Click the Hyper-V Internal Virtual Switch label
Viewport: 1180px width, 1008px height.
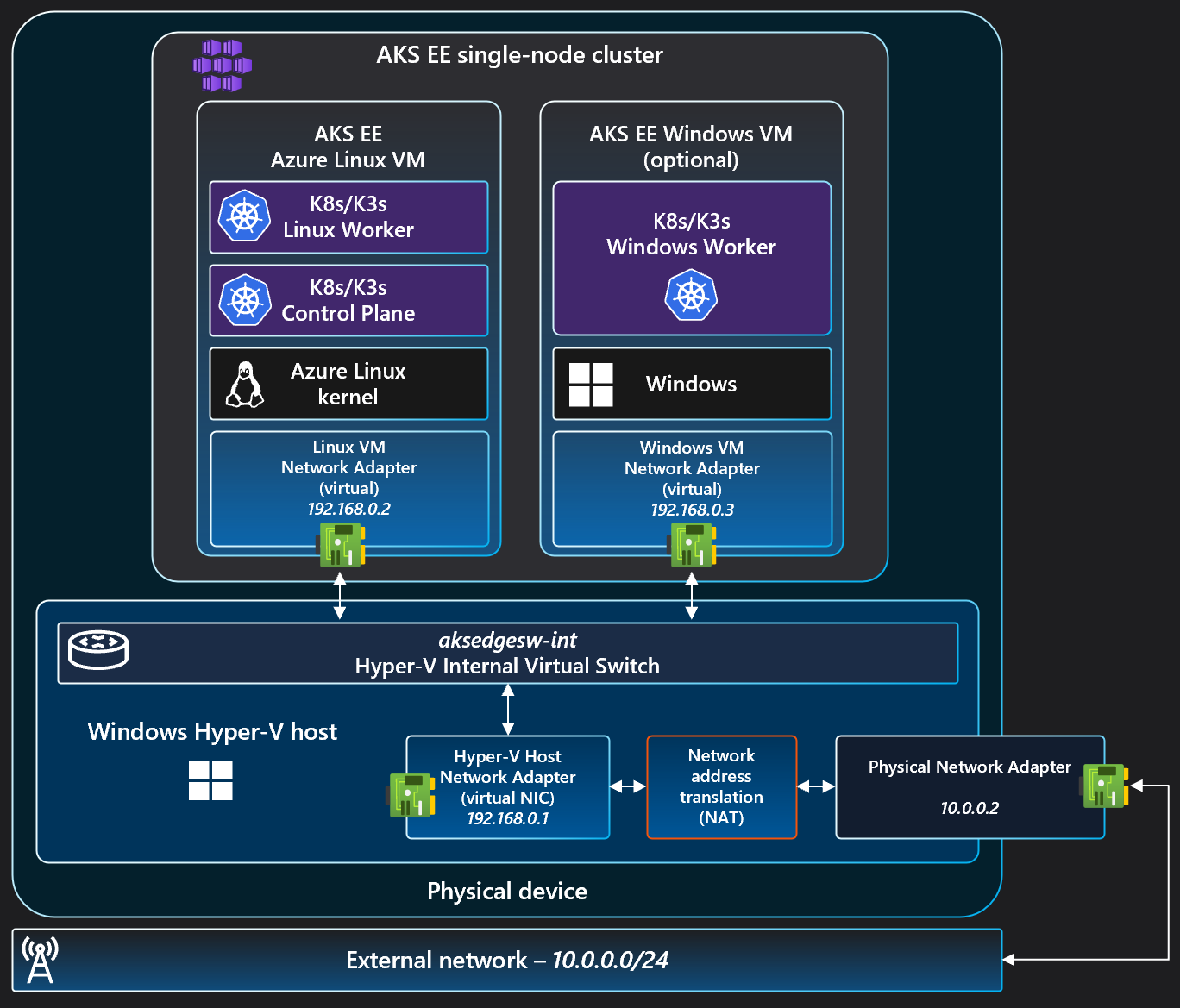[x=507, y=666]
